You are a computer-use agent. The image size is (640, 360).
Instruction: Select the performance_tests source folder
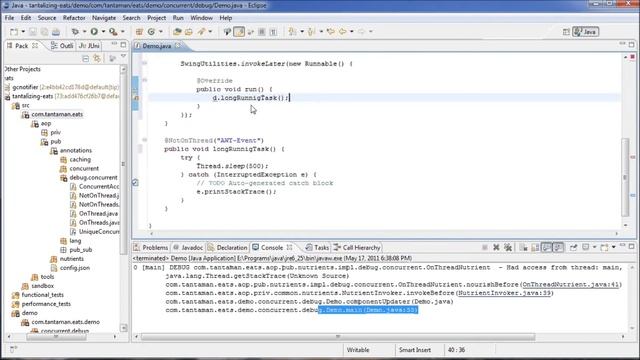(x=46, y=304)
